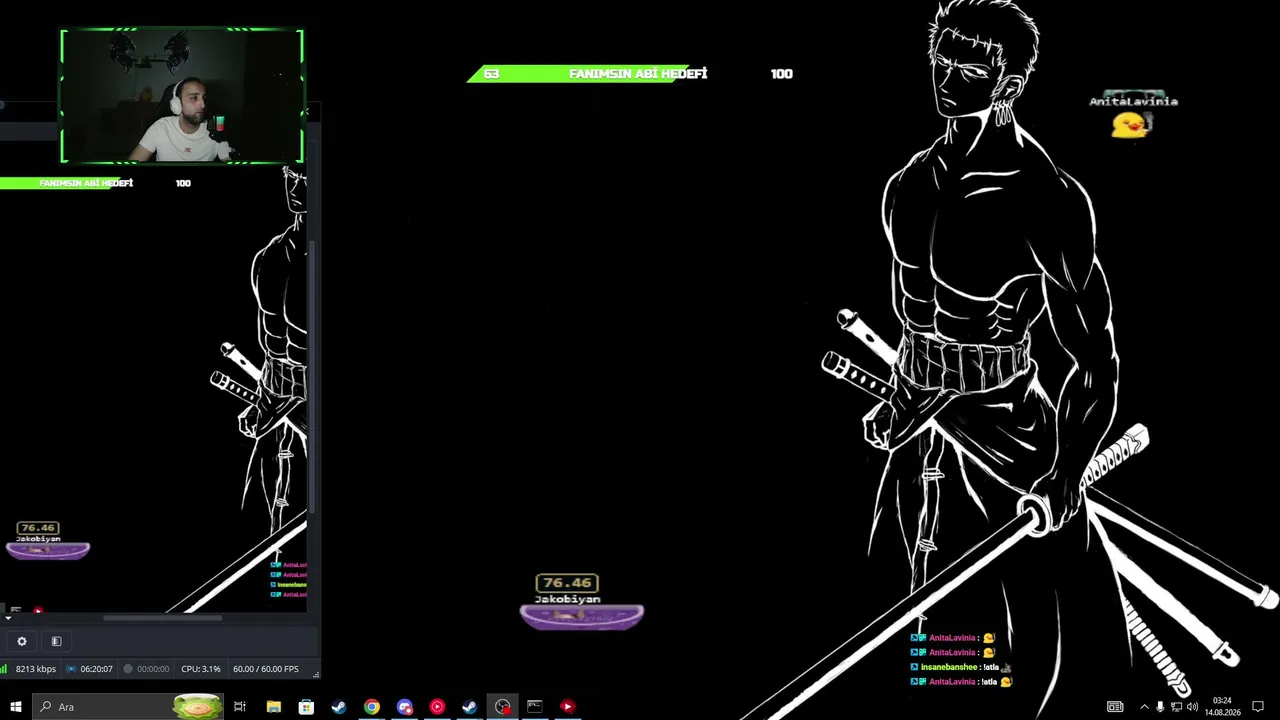Open the YouTube Music taskbar icon
1280x720 pixels.
point(437,707)
